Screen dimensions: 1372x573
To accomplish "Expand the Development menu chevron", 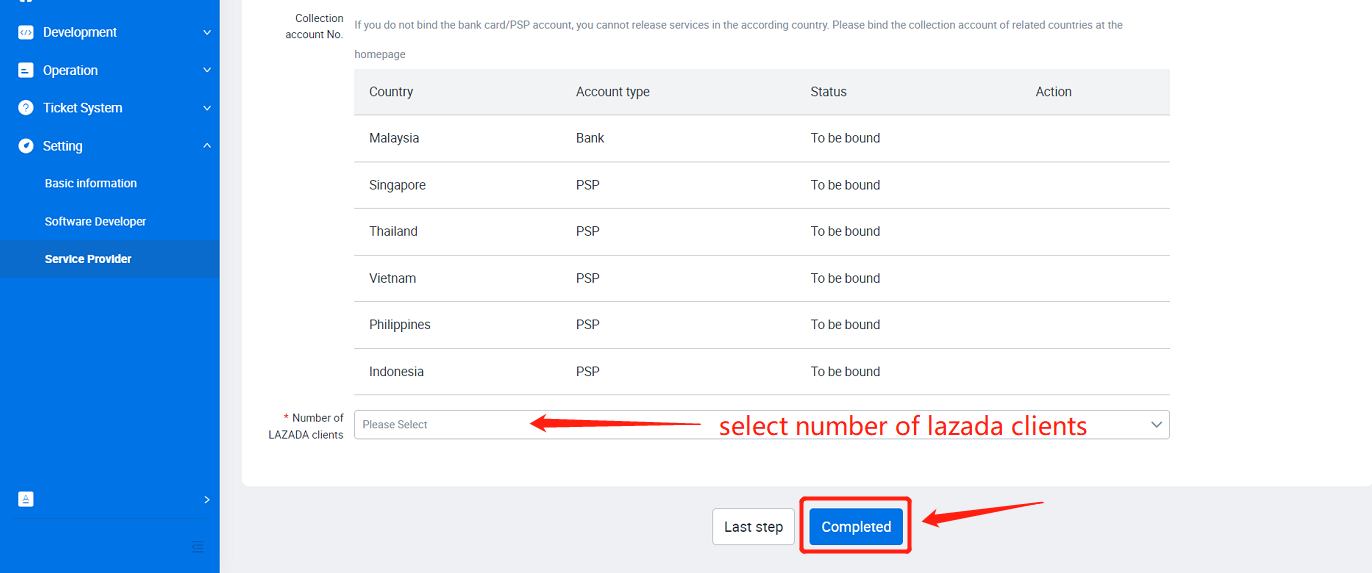I will (x=207, y=32).
